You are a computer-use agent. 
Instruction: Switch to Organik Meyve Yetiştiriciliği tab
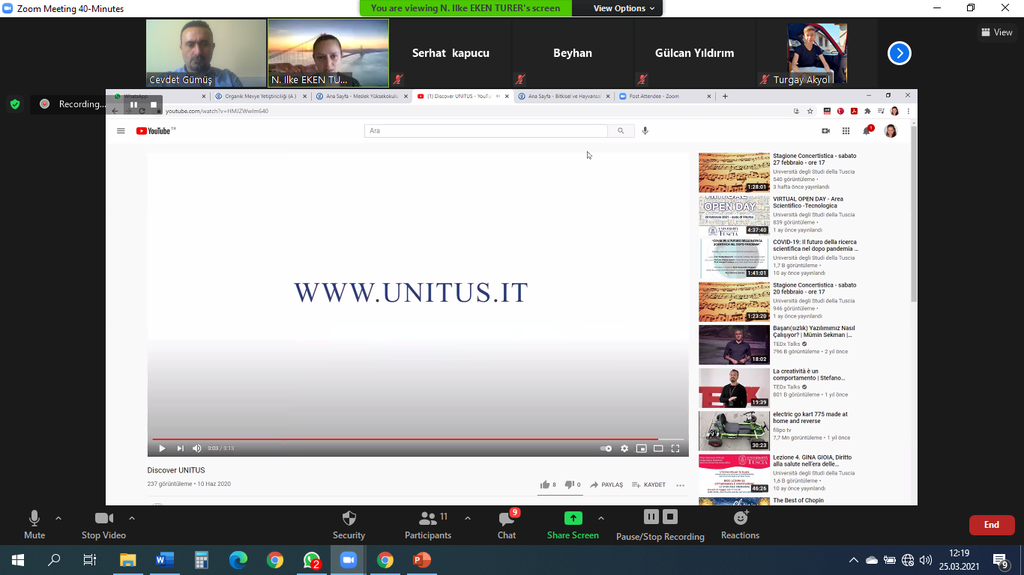coord(260,96)
